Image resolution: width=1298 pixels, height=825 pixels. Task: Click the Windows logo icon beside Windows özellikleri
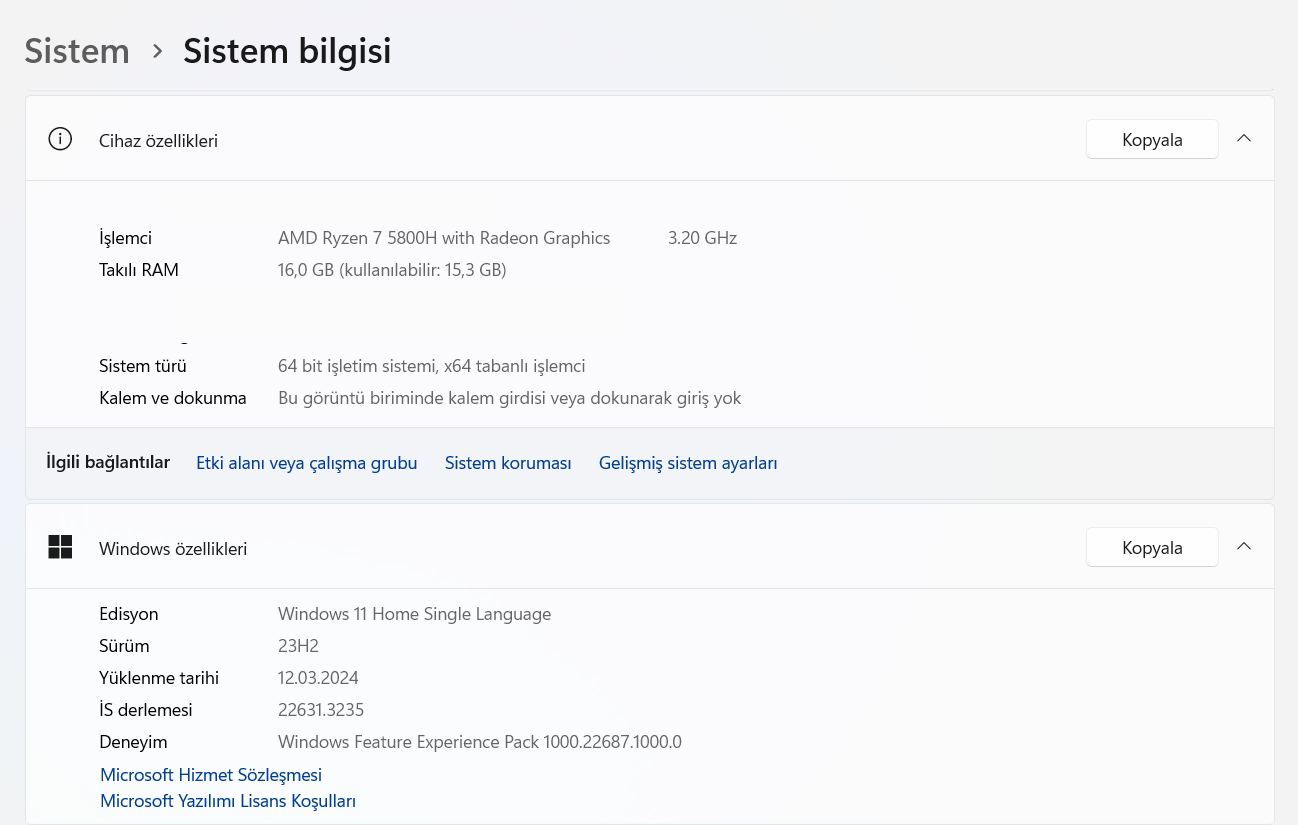pos(60,547)
